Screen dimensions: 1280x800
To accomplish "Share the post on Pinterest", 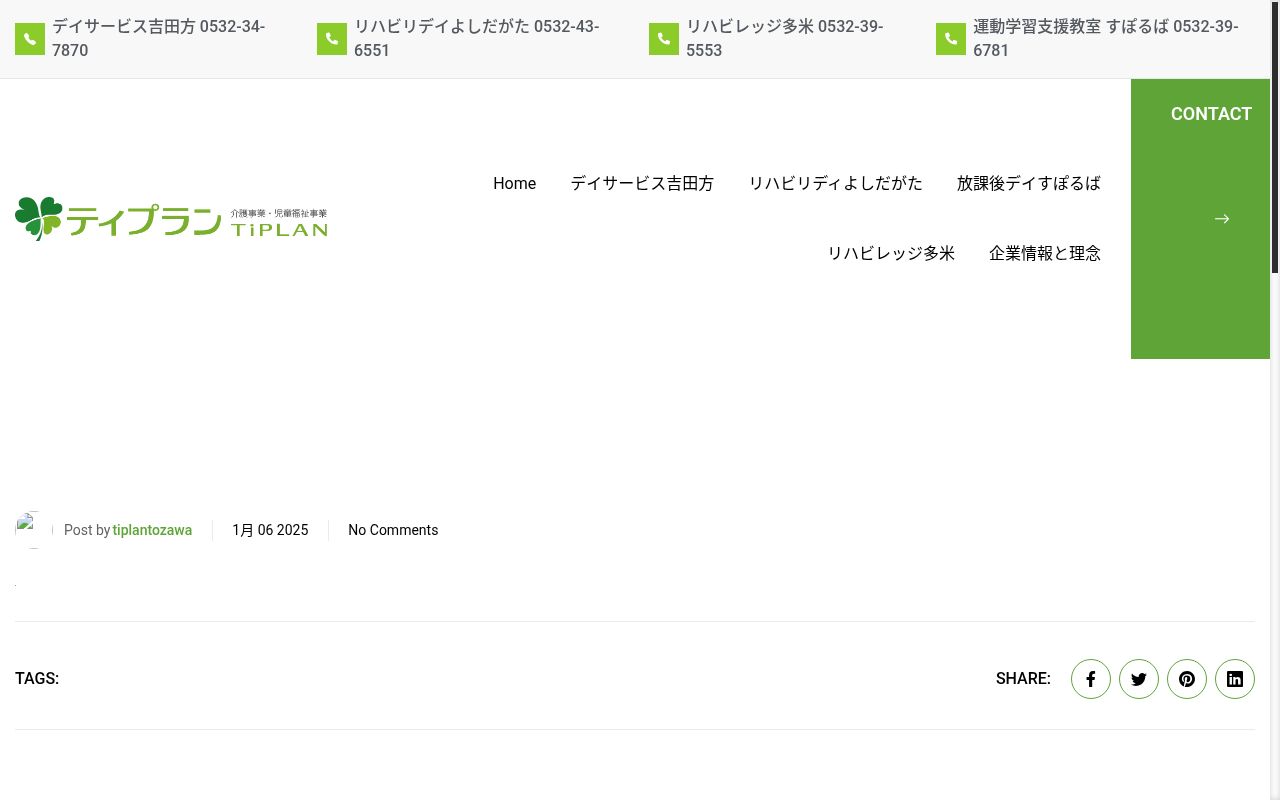I will click(x=1187, y=679).
